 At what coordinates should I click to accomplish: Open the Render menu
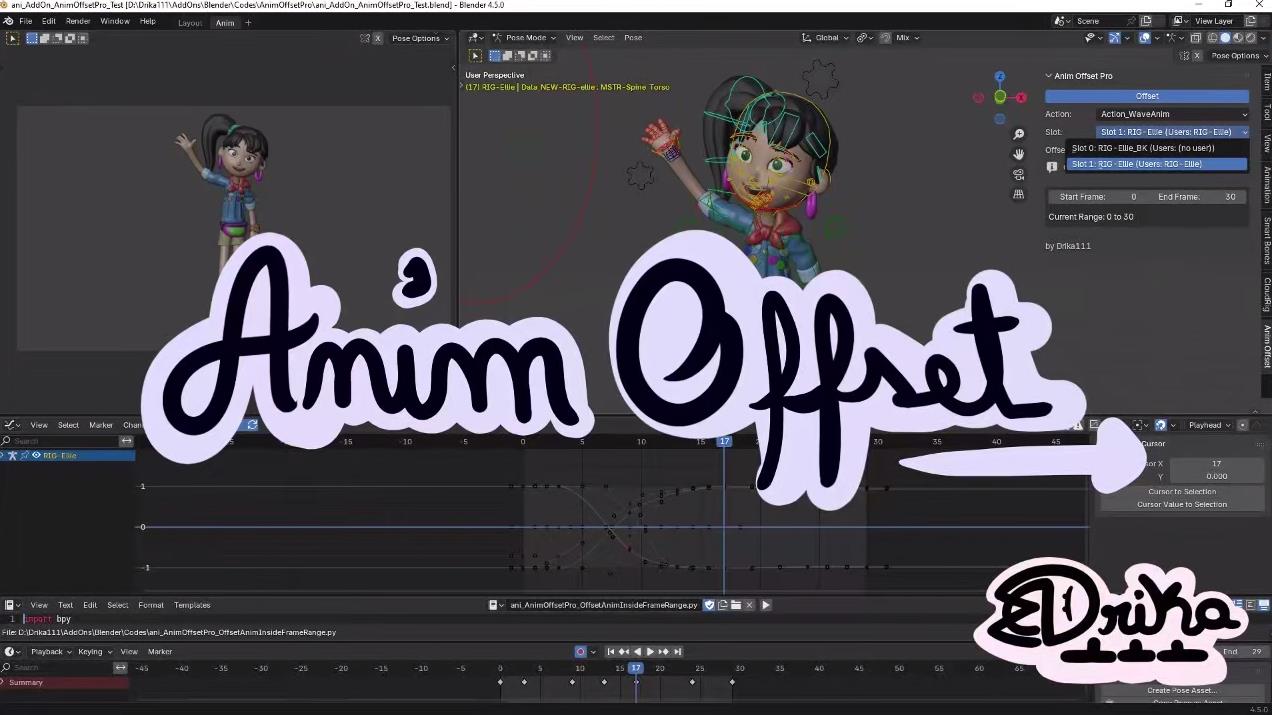click(78, 21)
